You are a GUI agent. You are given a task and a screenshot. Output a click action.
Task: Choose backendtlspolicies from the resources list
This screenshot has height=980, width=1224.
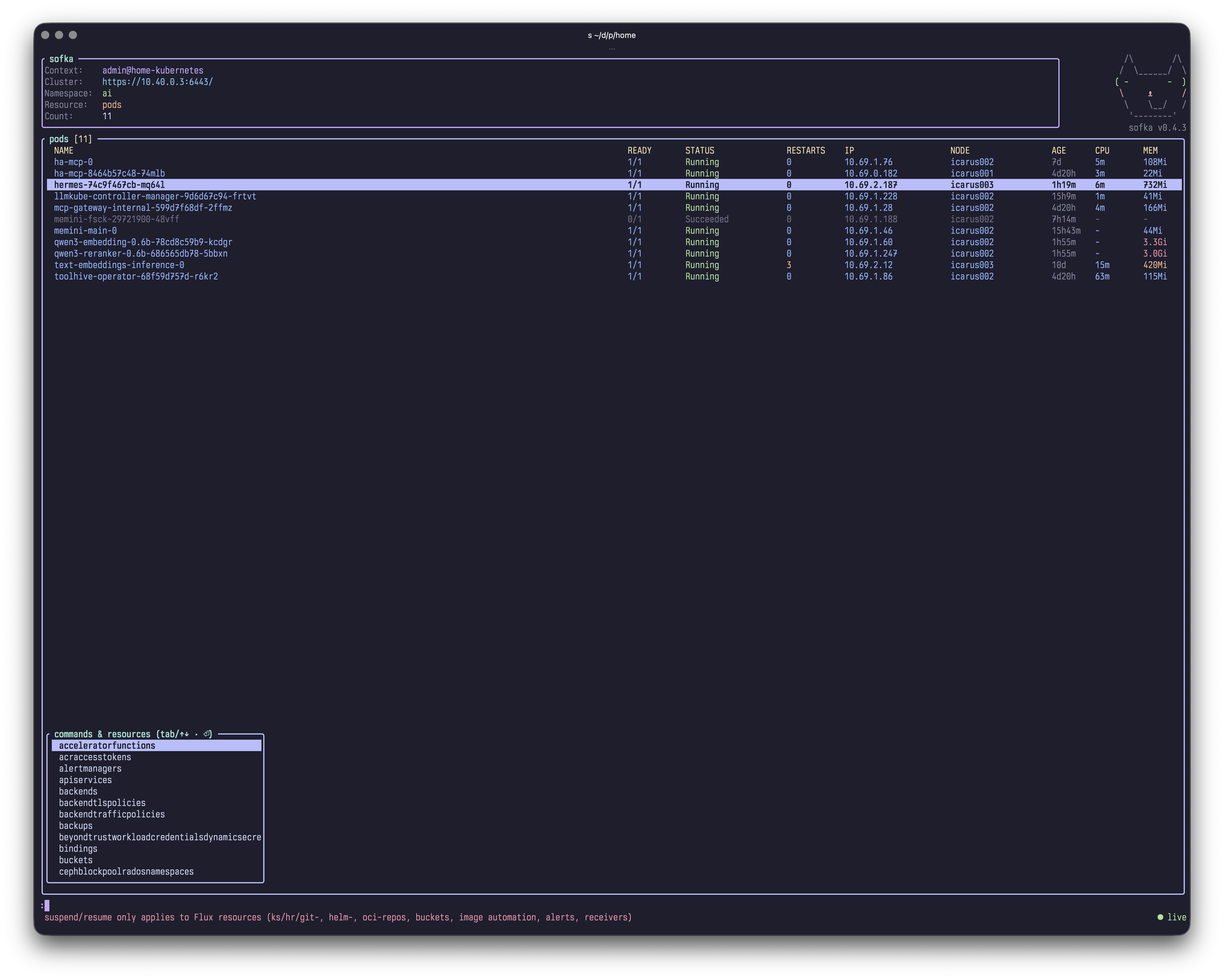tap(157, 803)
